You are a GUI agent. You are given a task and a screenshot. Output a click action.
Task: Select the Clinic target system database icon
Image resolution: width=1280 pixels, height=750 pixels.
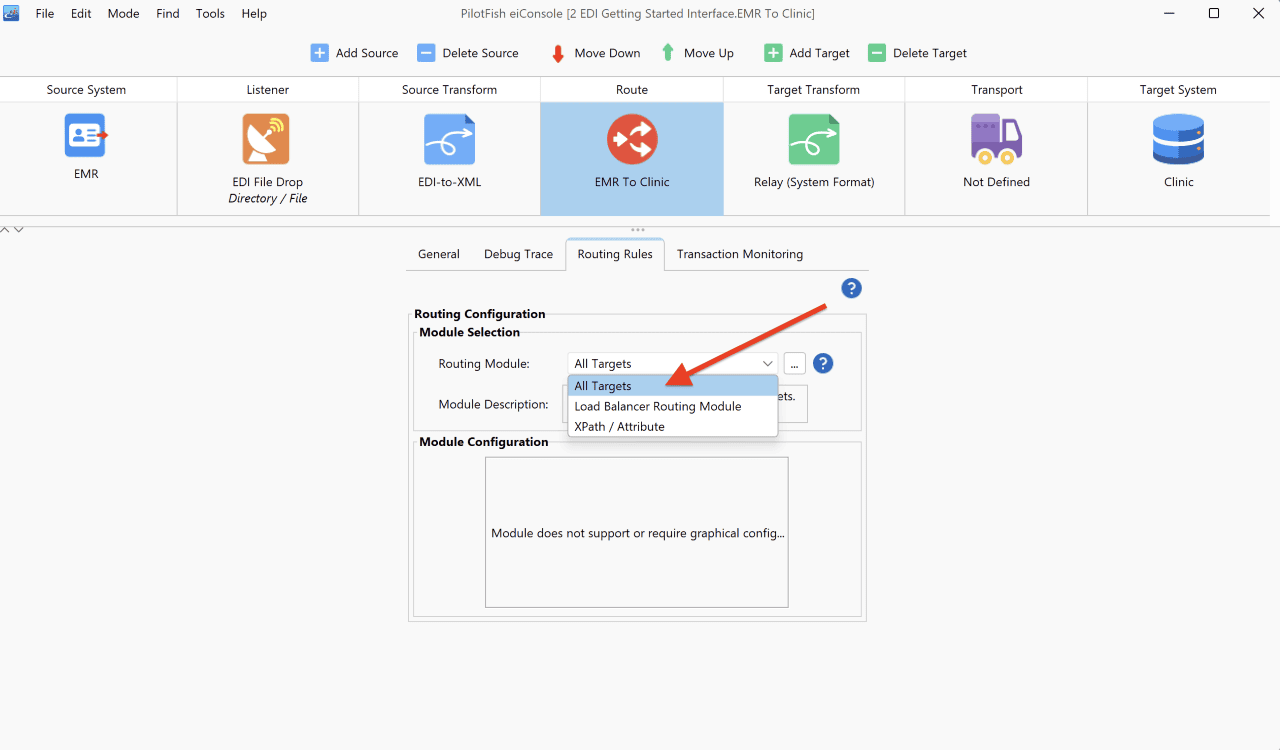[1178, 139]
